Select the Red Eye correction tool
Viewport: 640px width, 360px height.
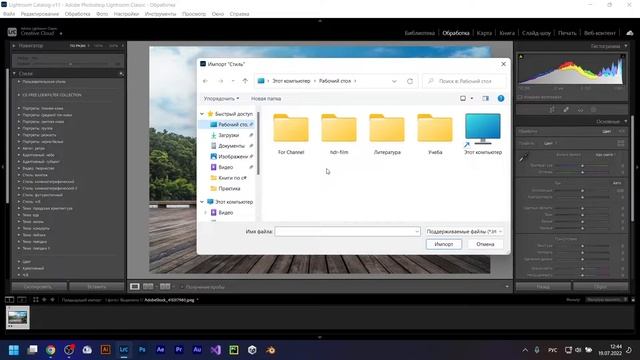pyautogui.click(x=580, y=109)
